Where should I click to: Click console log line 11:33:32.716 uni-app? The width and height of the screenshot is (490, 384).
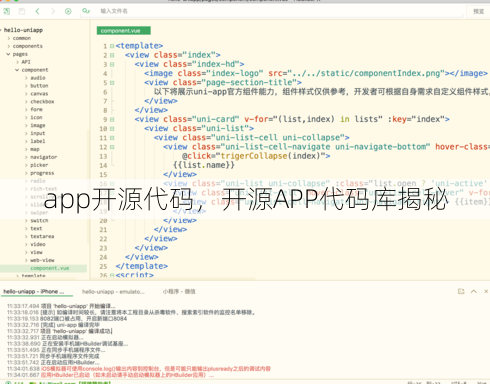pos(53,325)
